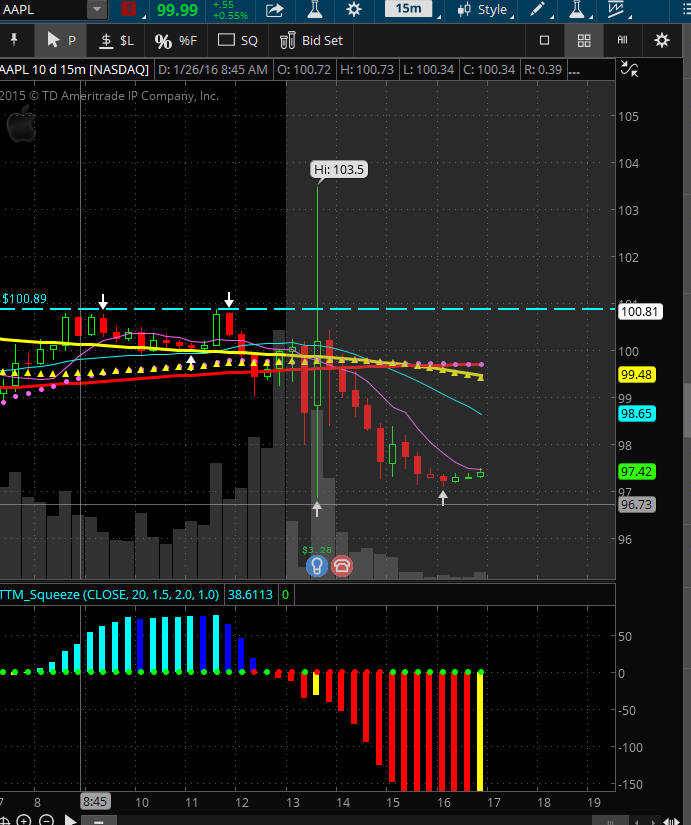This screenshot has width=691, height=825.
Task: Pick the SQ rectangle drawing tool
Action: (x=238, y=41)
